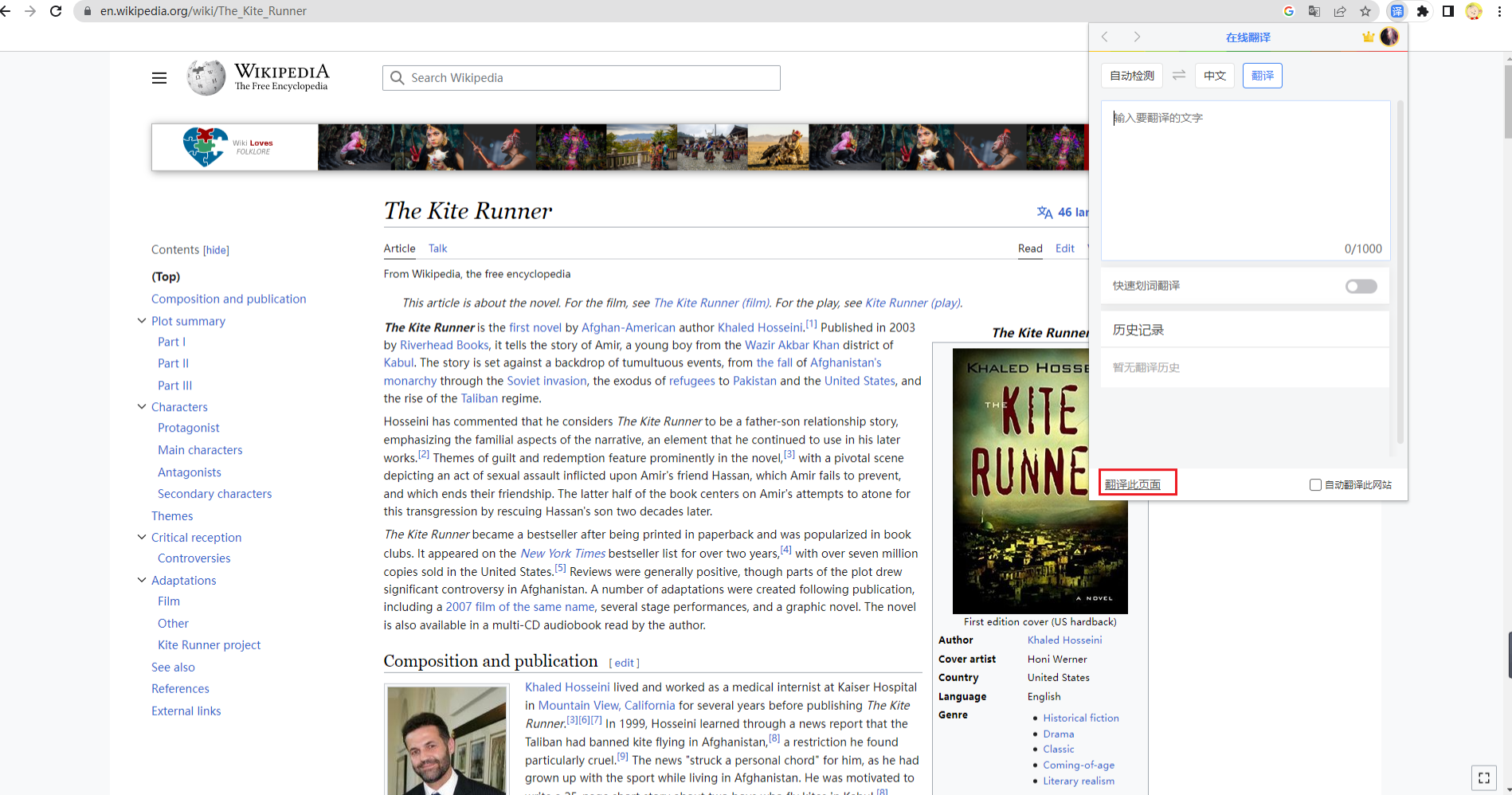The height and width of the screenshot is (795, 1512).
Task: Open the Chrome profile avatar
Action: click(1474, 11)
